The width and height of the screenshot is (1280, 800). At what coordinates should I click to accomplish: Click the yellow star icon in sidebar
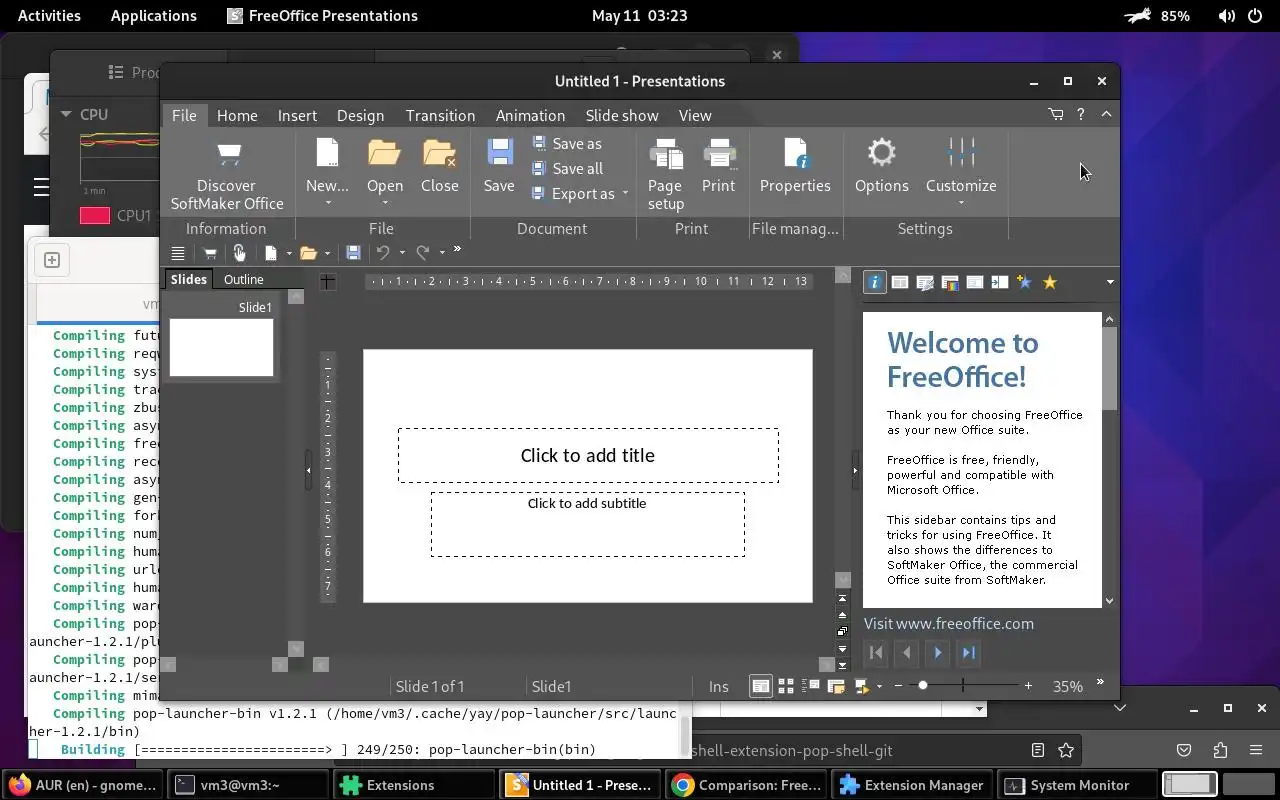(x=1049, y=282)
